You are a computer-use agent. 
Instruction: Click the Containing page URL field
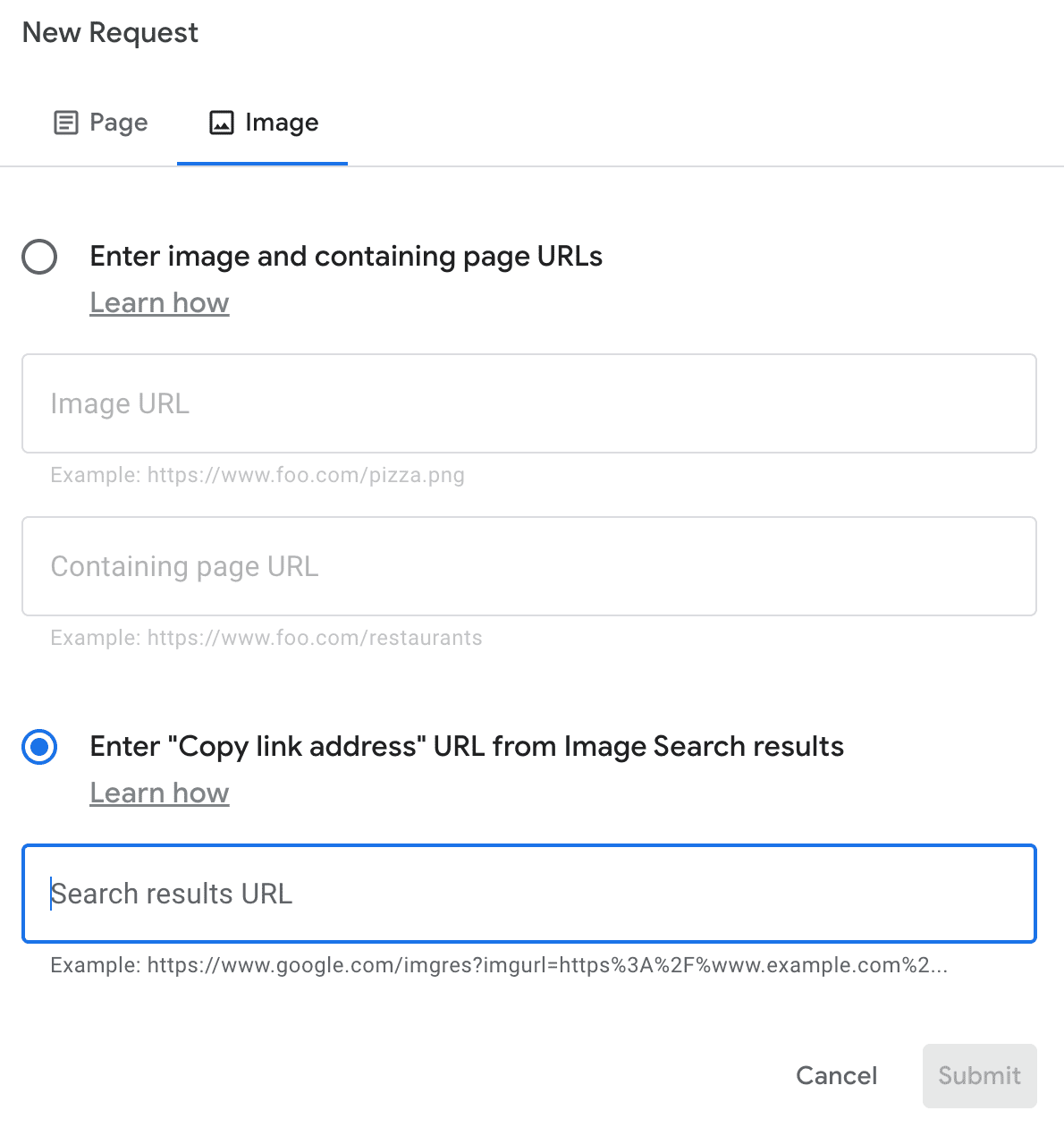529,566
